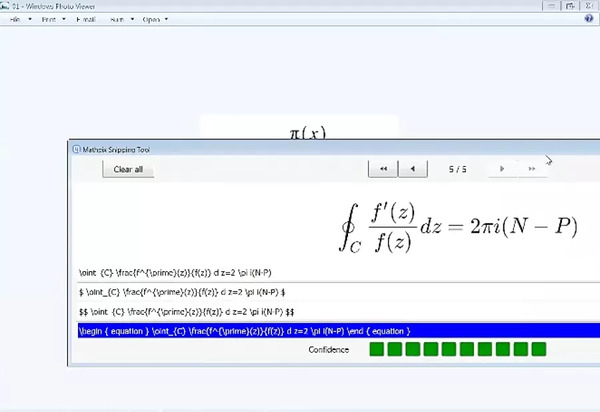Click the Photo Viewer title bar icon
This screenshot has height=412, width=600.
pyautogui.click(x=4, y=6)
